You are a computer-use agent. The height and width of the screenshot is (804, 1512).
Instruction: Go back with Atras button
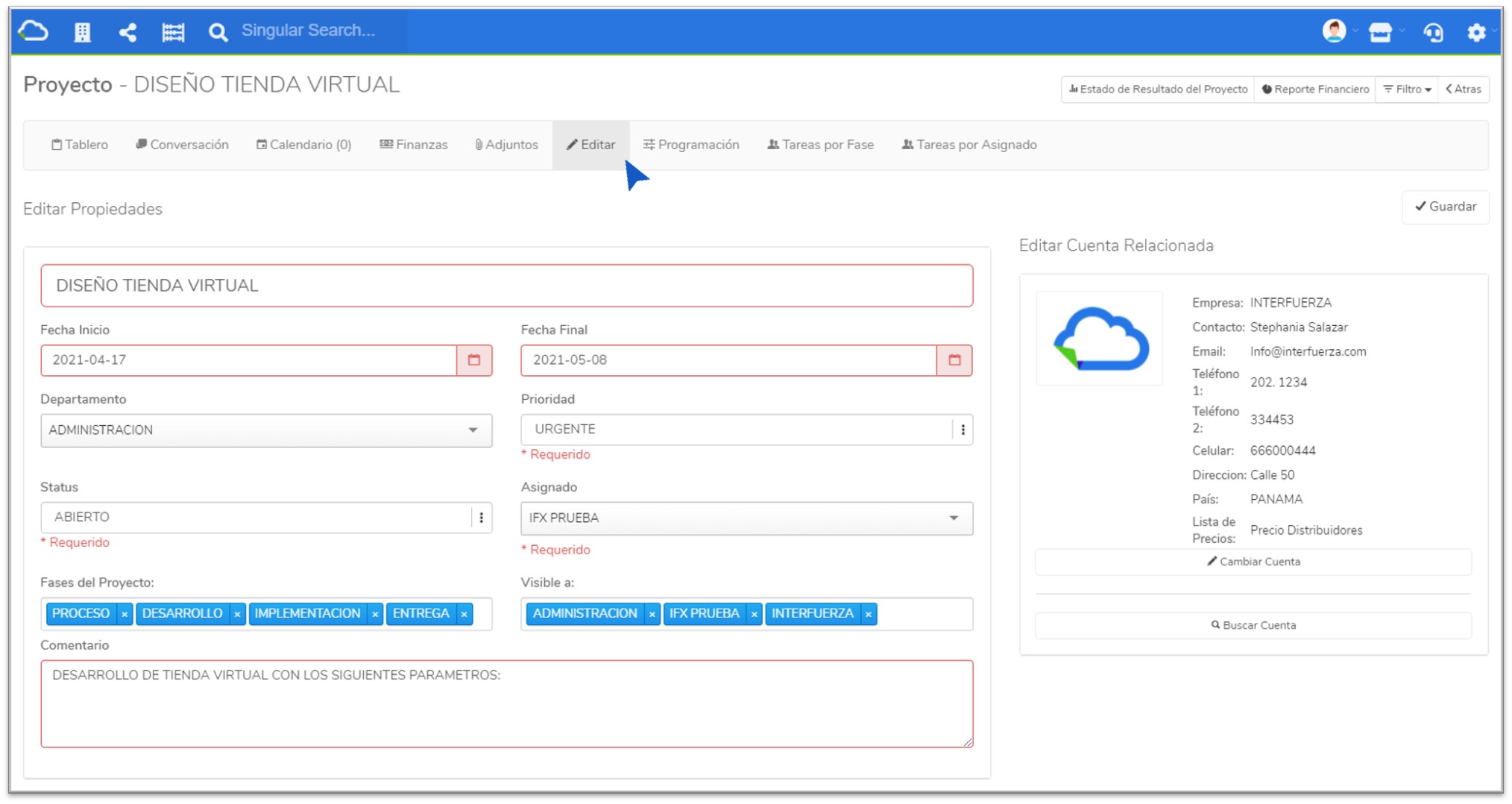[1464, 89]
